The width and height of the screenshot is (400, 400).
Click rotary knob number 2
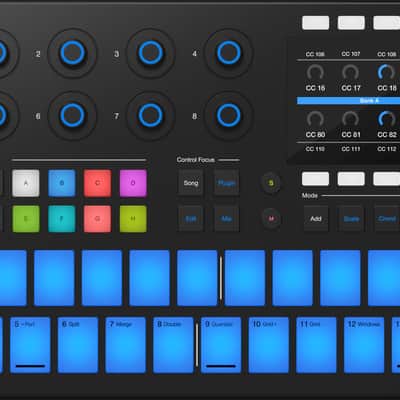[72, 53]
